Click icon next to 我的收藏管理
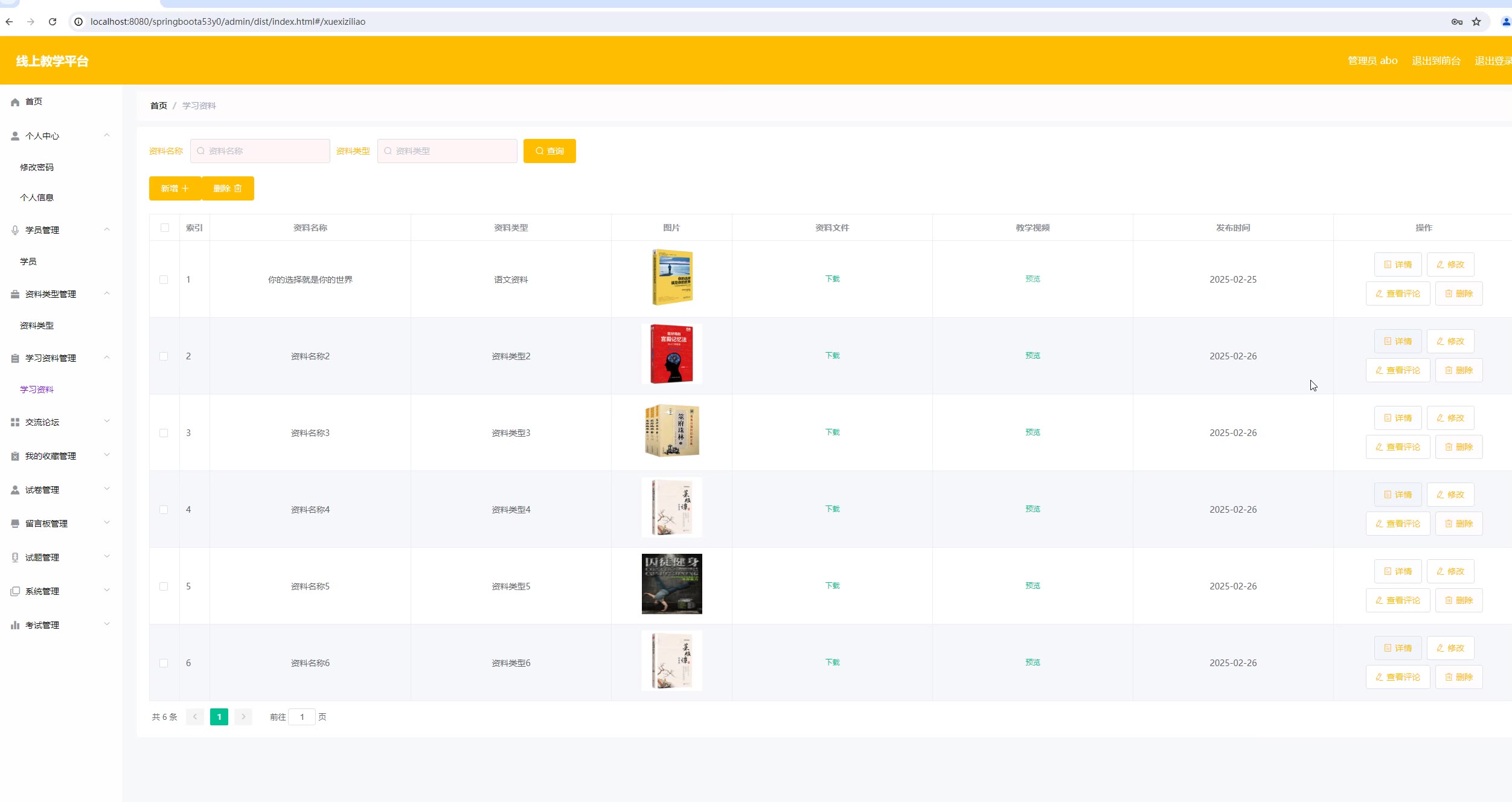 click(x=15, y=456)
